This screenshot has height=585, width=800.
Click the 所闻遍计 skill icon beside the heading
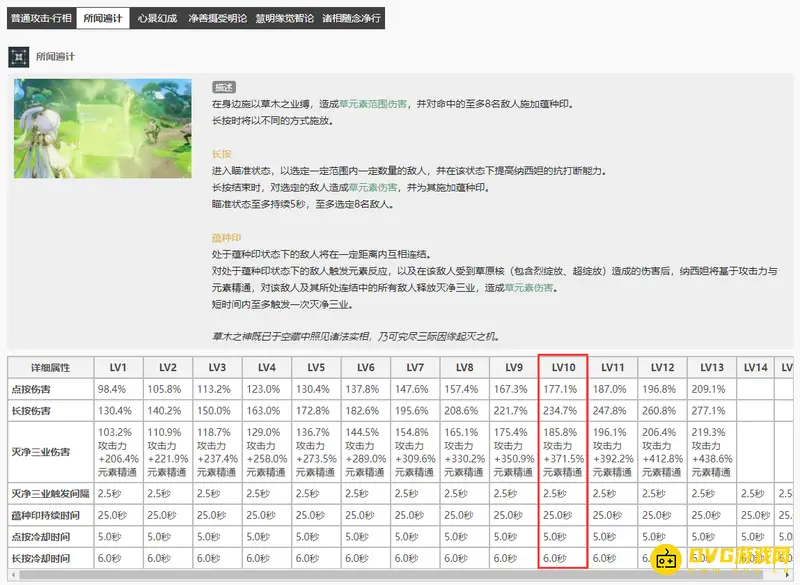coord(19,56)
